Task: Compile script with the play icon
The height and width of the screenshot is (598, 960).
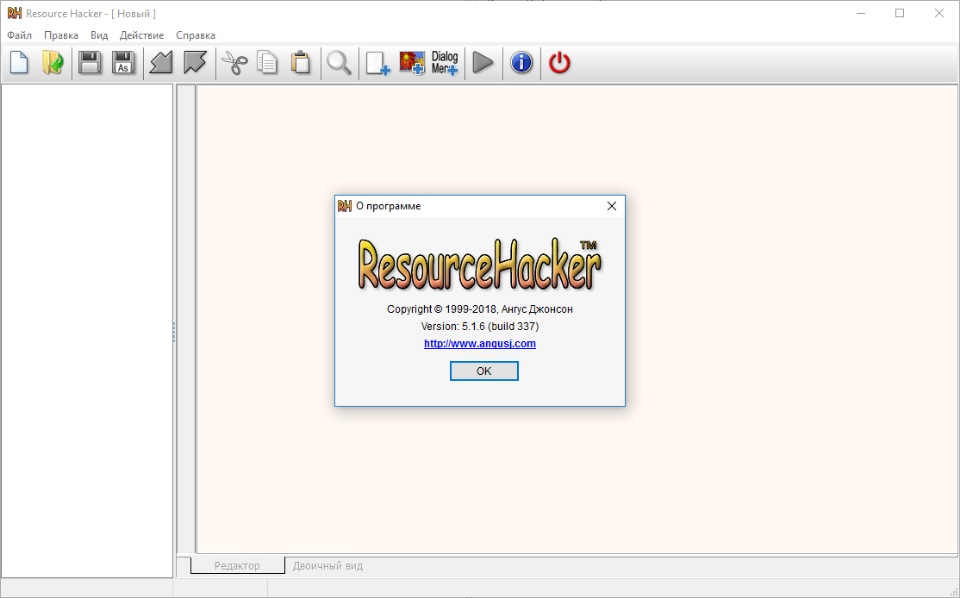Action: pyautogui.click(x=483, y=62)
